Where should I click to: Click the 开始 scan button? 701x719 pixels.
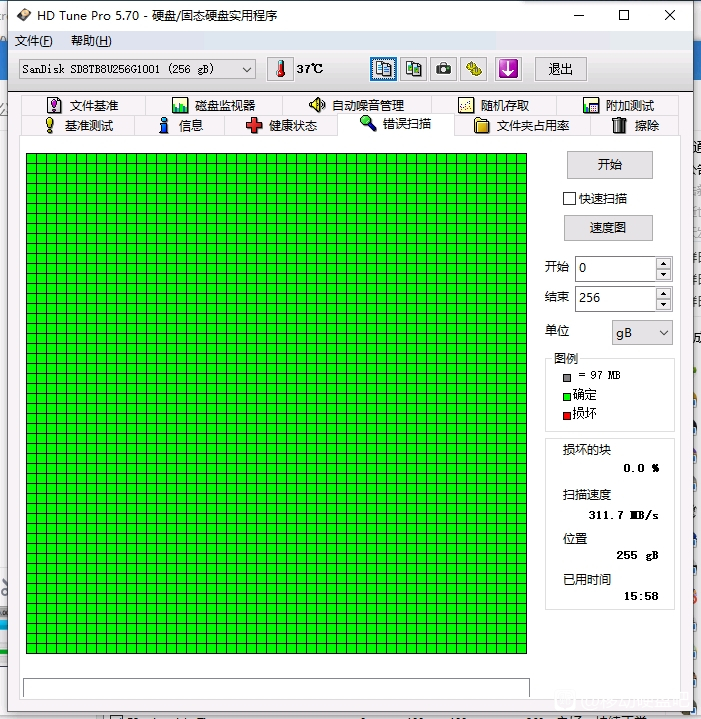[610, 165]
